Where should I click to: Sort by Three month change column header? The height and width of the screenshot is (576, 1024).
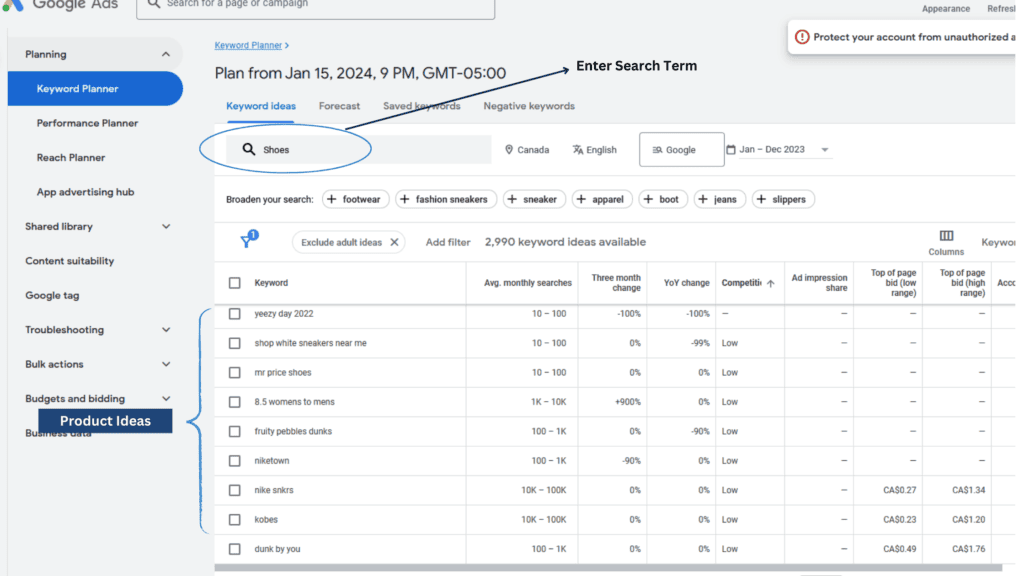tap(616, 283)
